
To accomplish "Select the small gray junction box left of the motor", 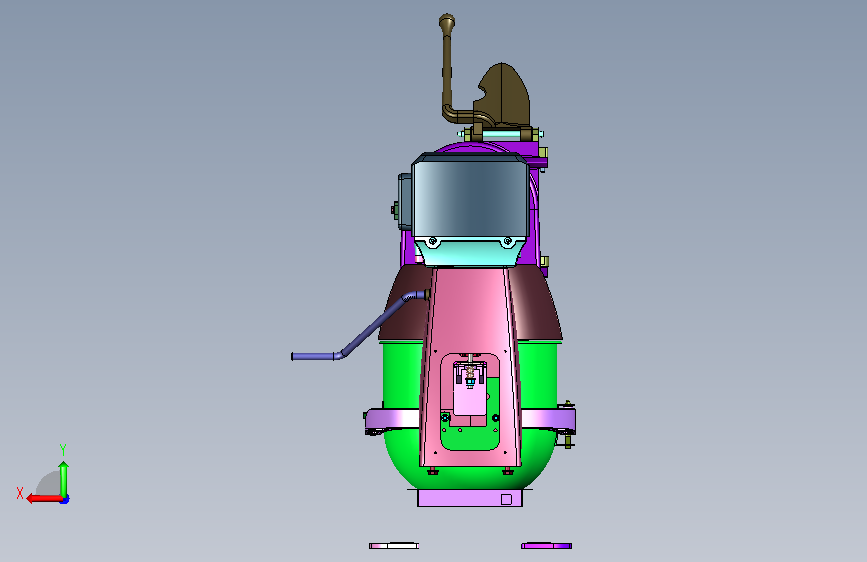I will [x=405, y=201].
